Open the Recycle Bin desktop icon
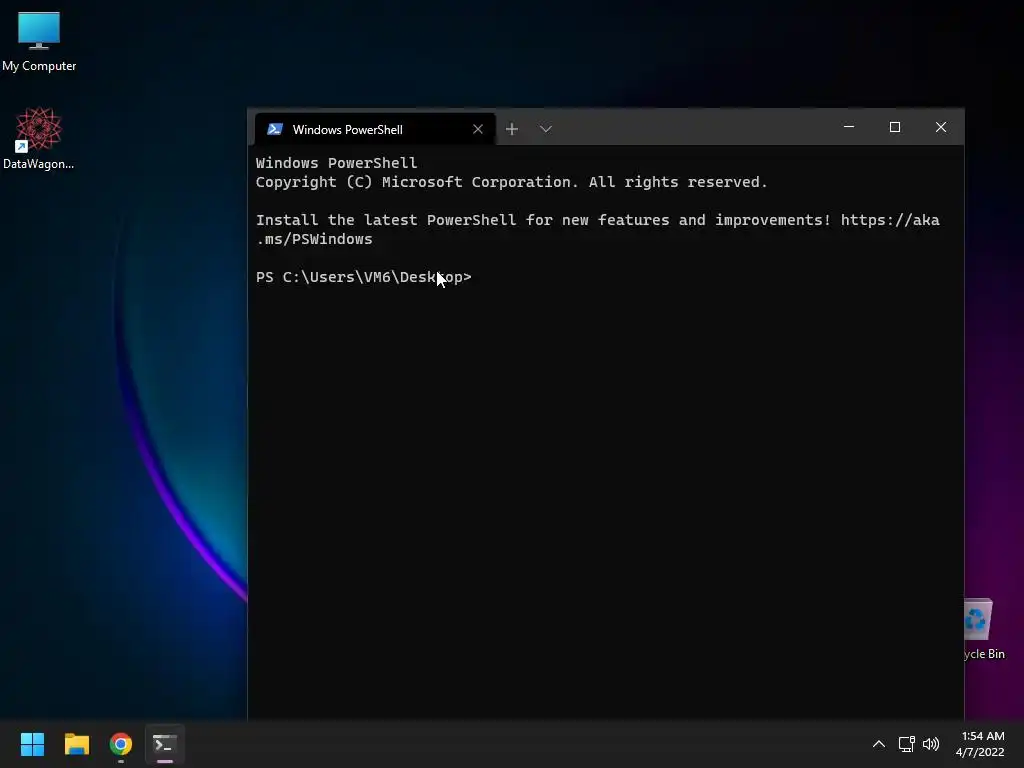This screenshot has width=1024, height=768. (x=984, y=630)
